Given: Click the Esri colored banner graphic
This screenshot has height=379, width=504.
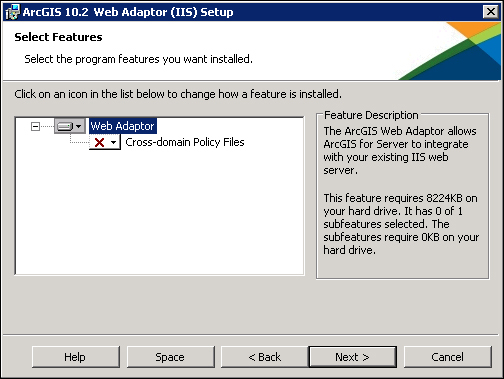Looking at the screenshot, I should click(x=449, y=51).
